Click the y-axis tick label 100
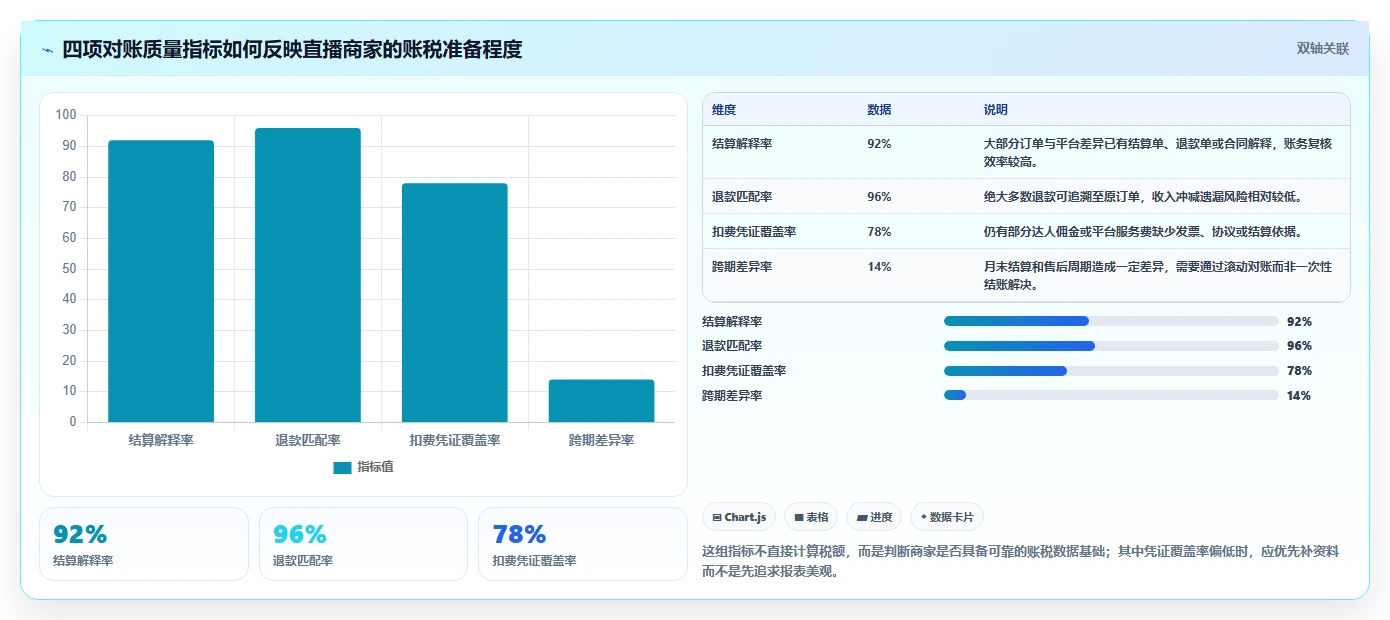This screenshot has height=620, width=1390. click(x=66, y=115)
